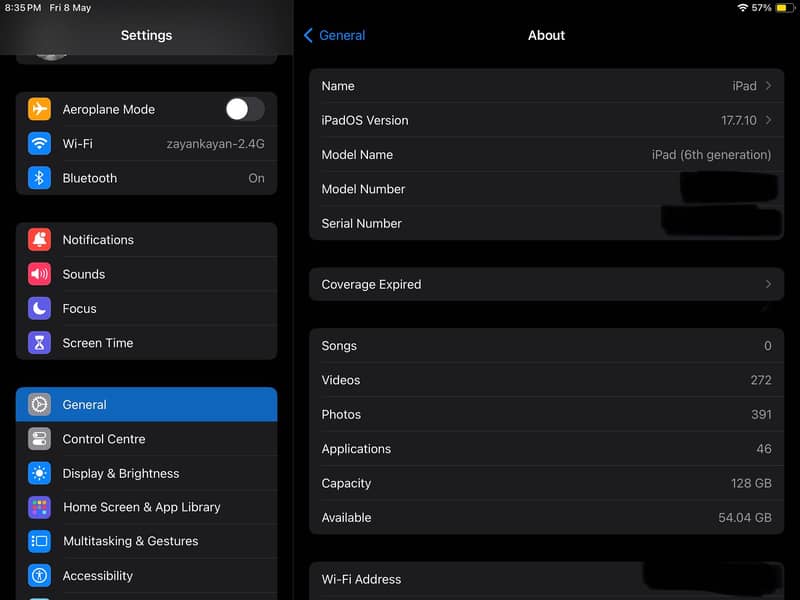
Task: Tap the Applications count 46
Action: [x=764, y=449]
